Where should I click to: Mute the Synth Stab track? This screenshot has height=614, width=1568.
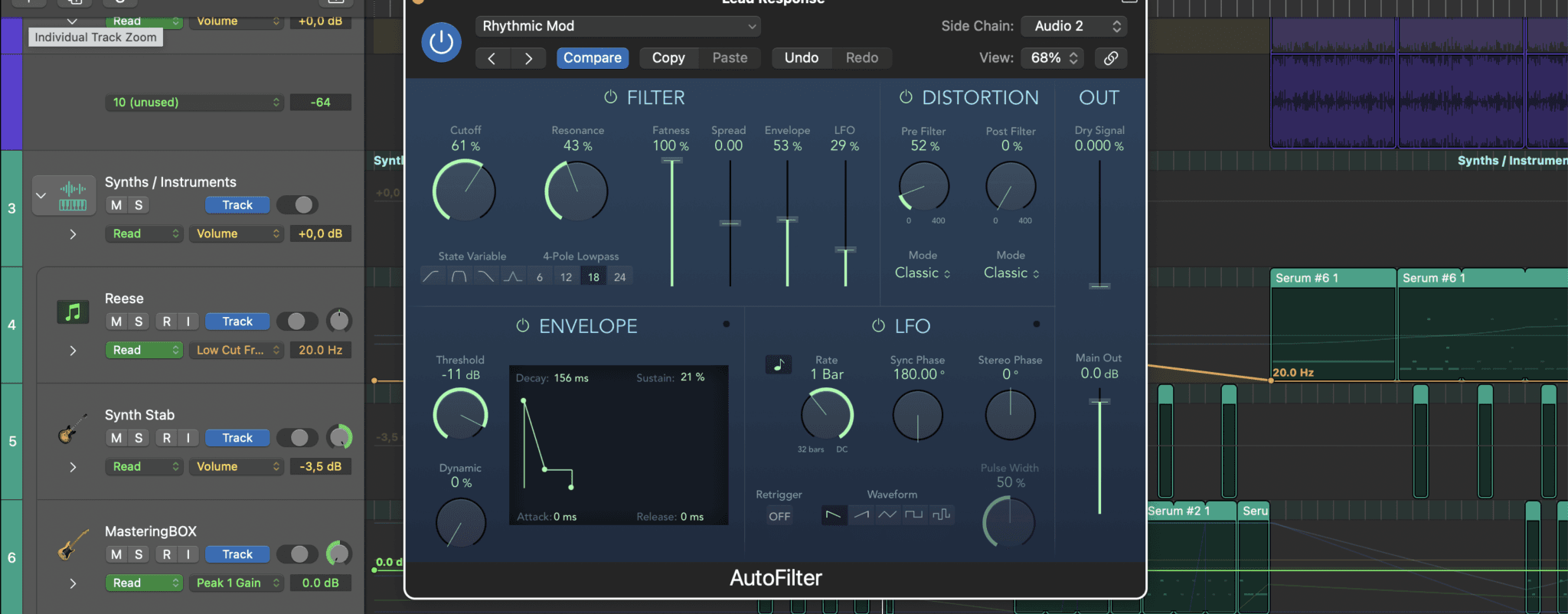pos(116,438)
